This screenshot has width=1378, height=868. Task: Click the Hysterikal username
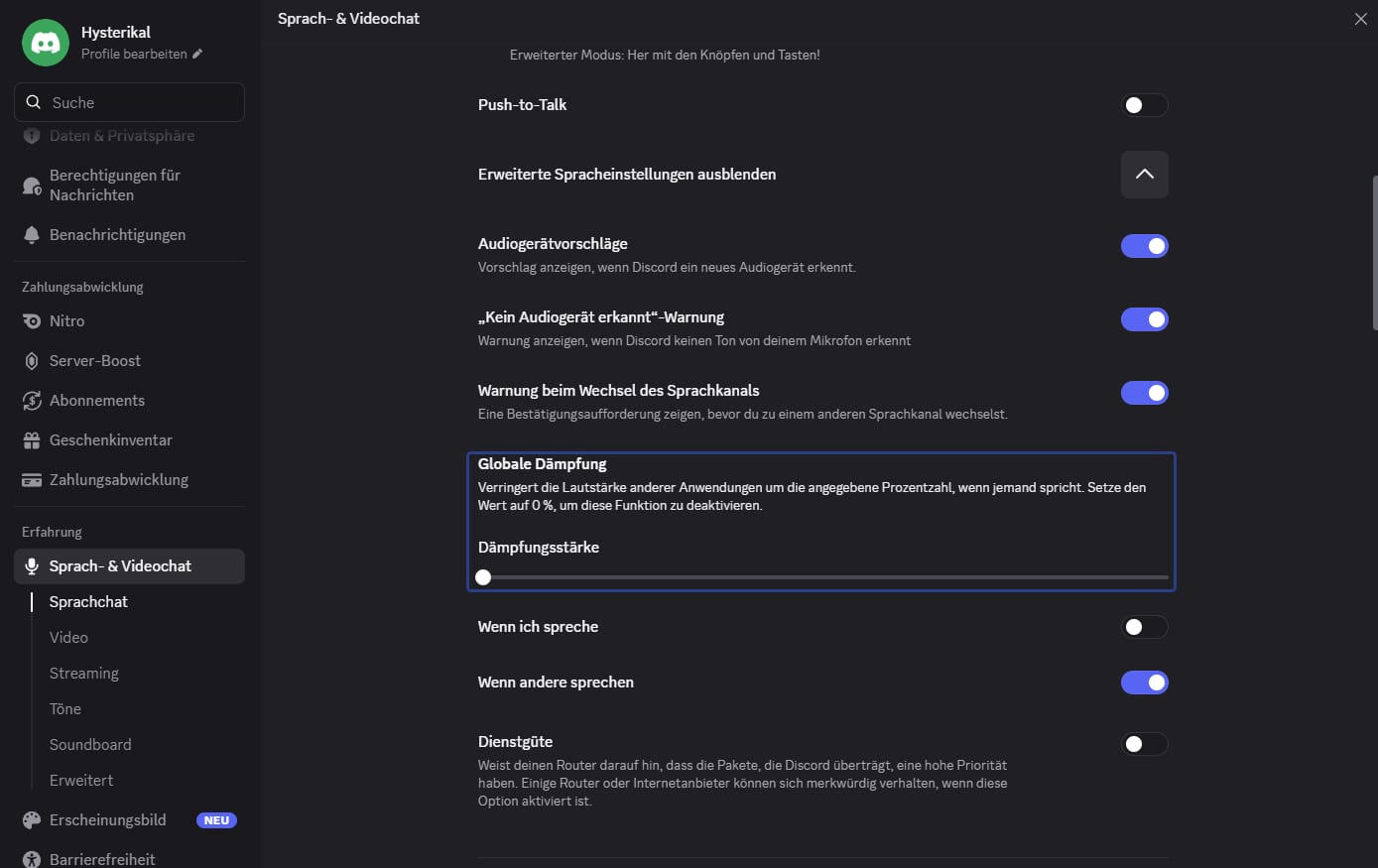[x=116, y=33]
